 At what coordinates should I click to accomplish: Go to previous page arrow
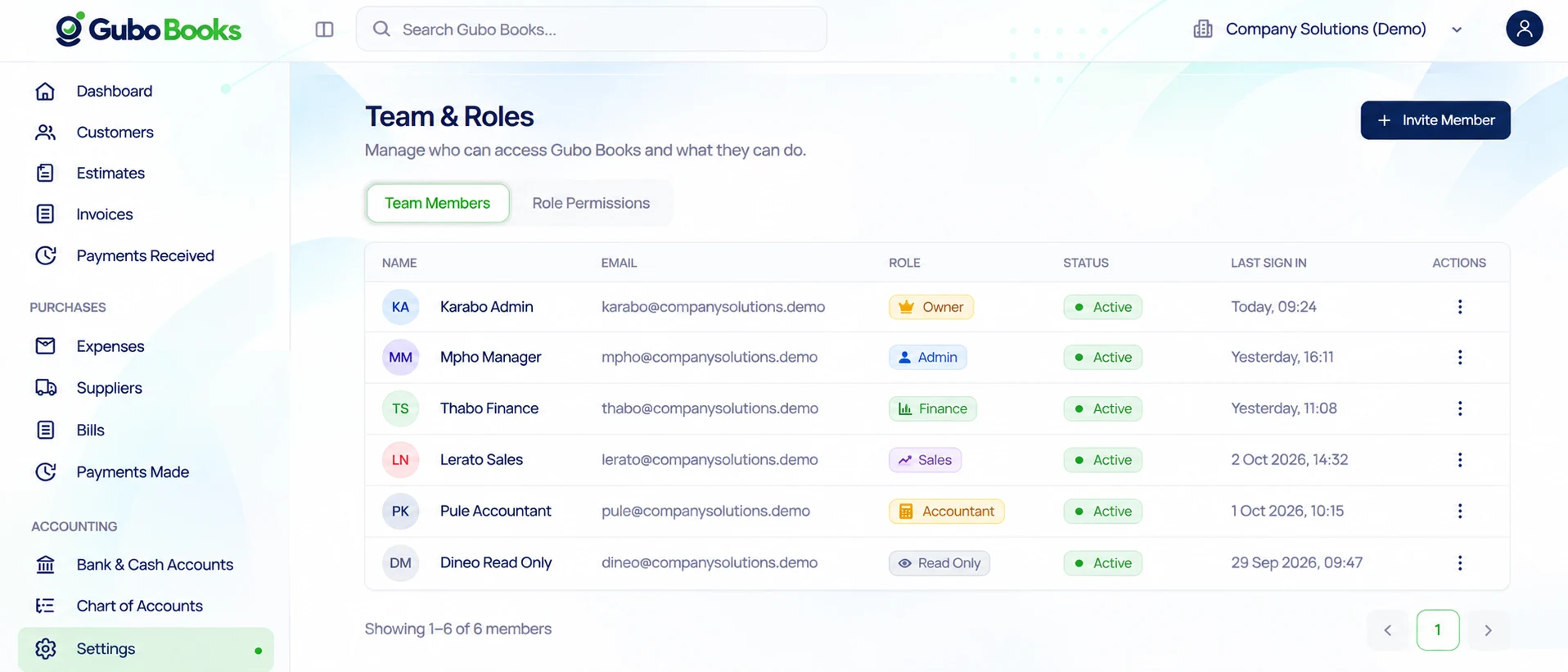point(1387,630)
